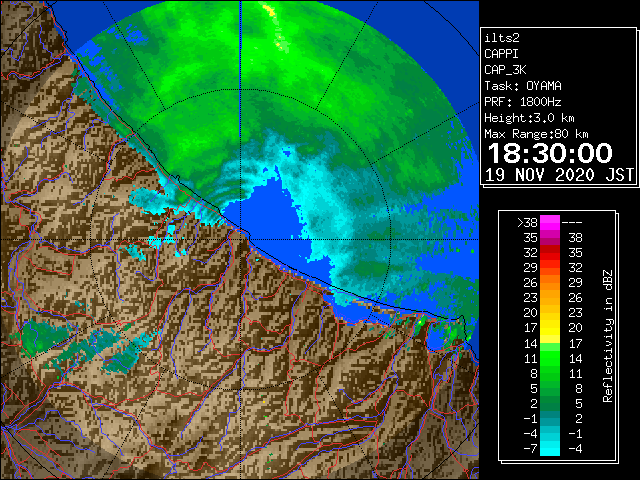
Task: Select the "Task: OYAMA" line
Action: pyautogui.click(x=523, y=86)
